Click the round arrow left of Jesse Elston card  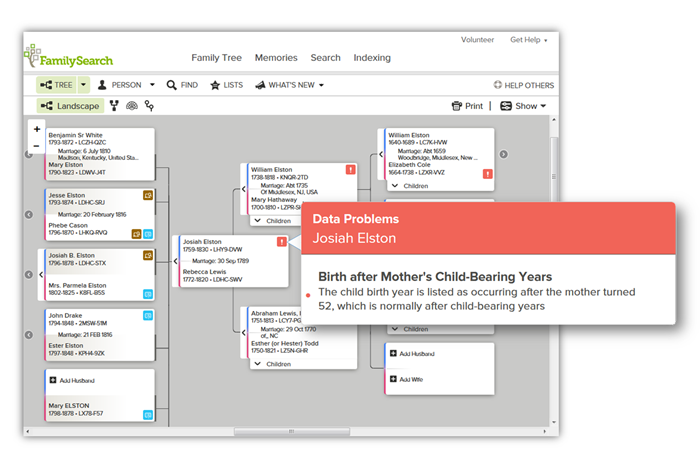(x=29, y=214)
